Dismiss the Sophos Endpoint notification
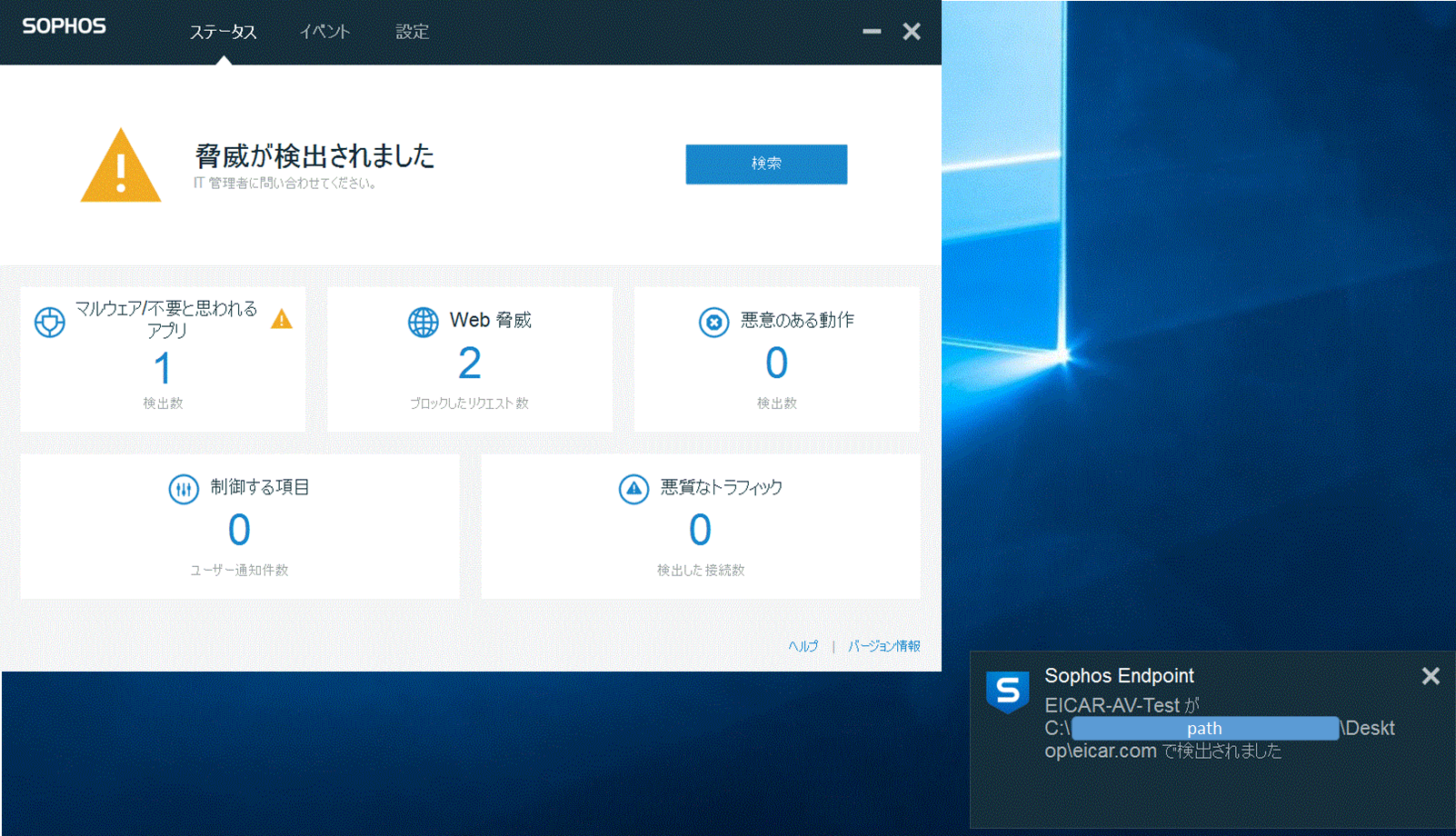This screenshot has height=836, width=1456. tap(1430, 676)
